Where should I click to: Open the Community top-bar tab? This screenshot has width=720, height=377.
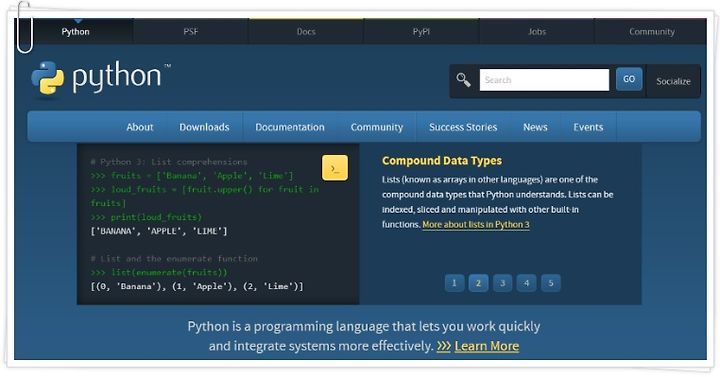pos(652,32)
